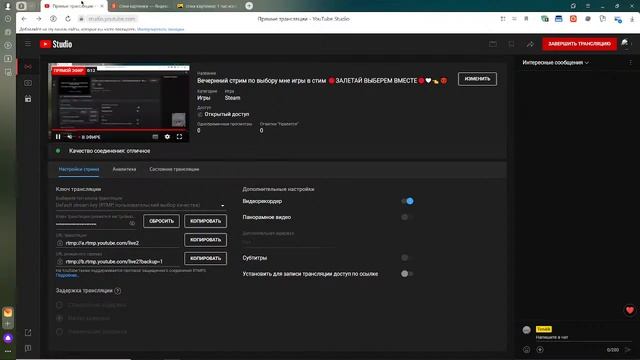Screen dimensions: 640x360
Task: Click the help icon next to Задержка трансляции
Action: click(118, 291)
